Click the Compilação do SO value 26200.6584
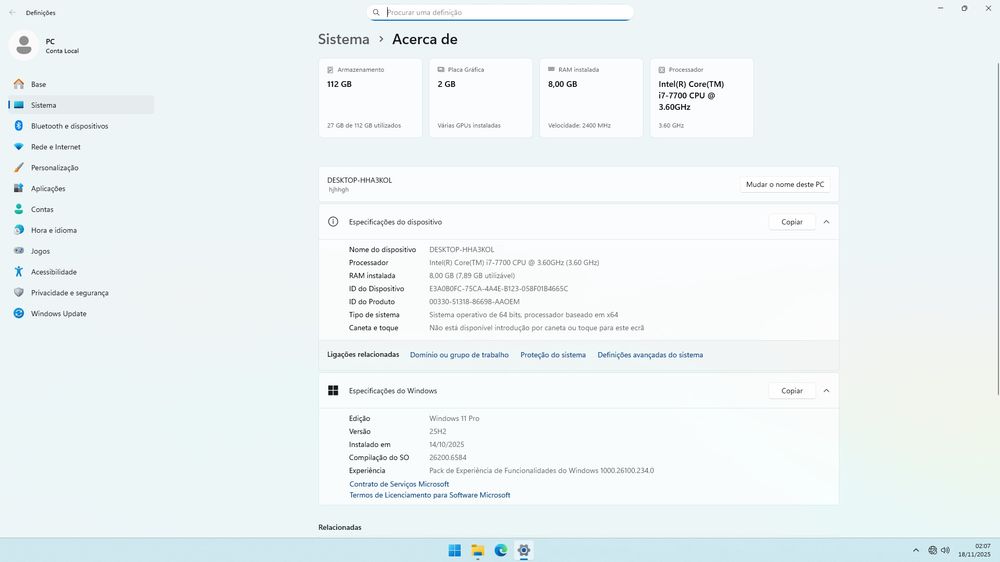 pos(448,457)
